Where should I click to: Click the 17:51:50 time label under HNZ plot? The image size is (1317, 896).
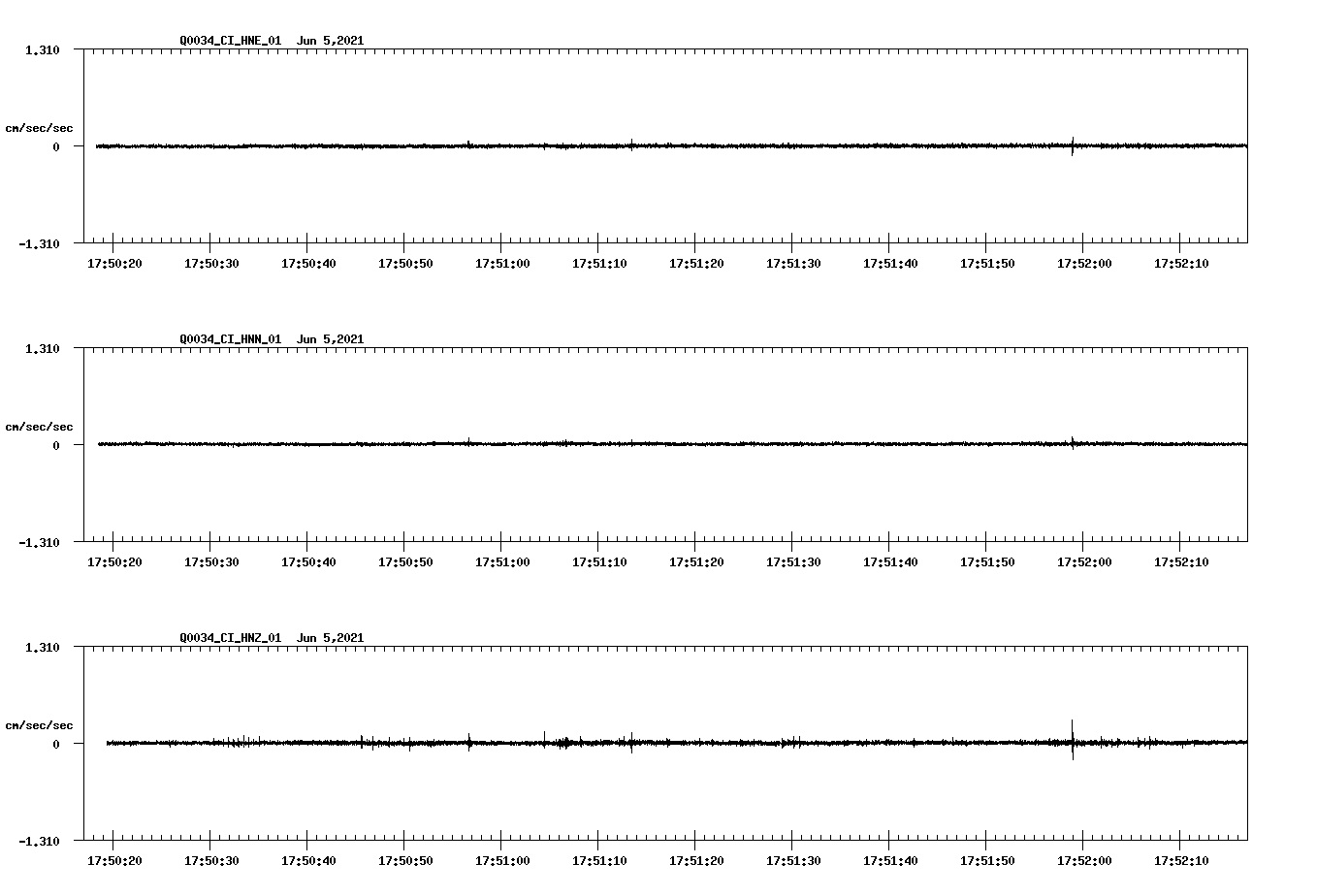tap(987, 861)
